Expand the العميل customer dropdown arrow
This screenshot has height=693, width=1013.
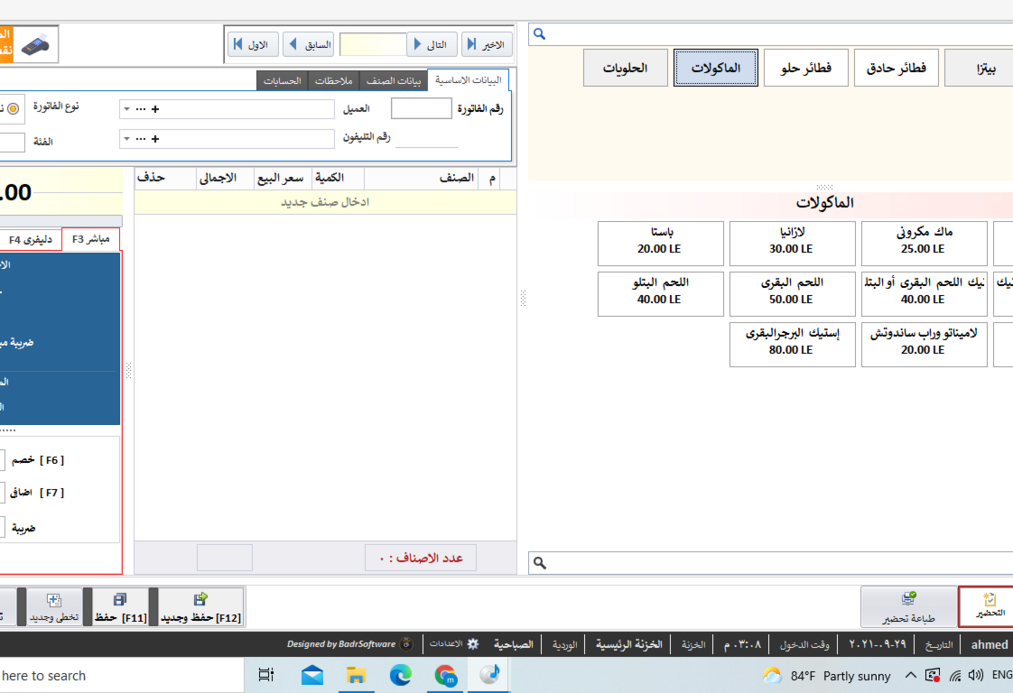click(x=126, y=109)
